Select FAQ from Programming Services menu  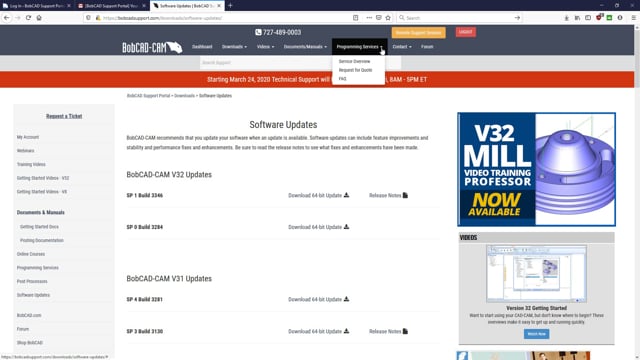[x=342, y=79]
